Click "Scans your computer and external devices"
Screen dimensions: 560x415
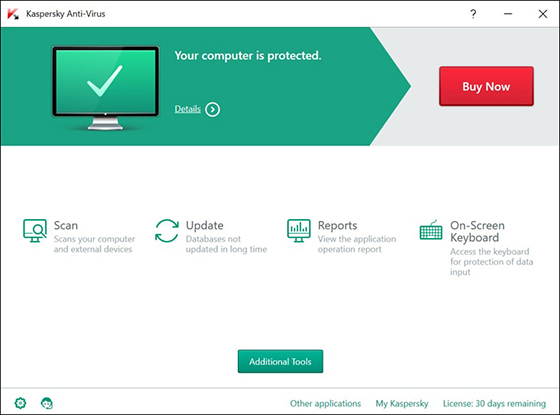94,244
